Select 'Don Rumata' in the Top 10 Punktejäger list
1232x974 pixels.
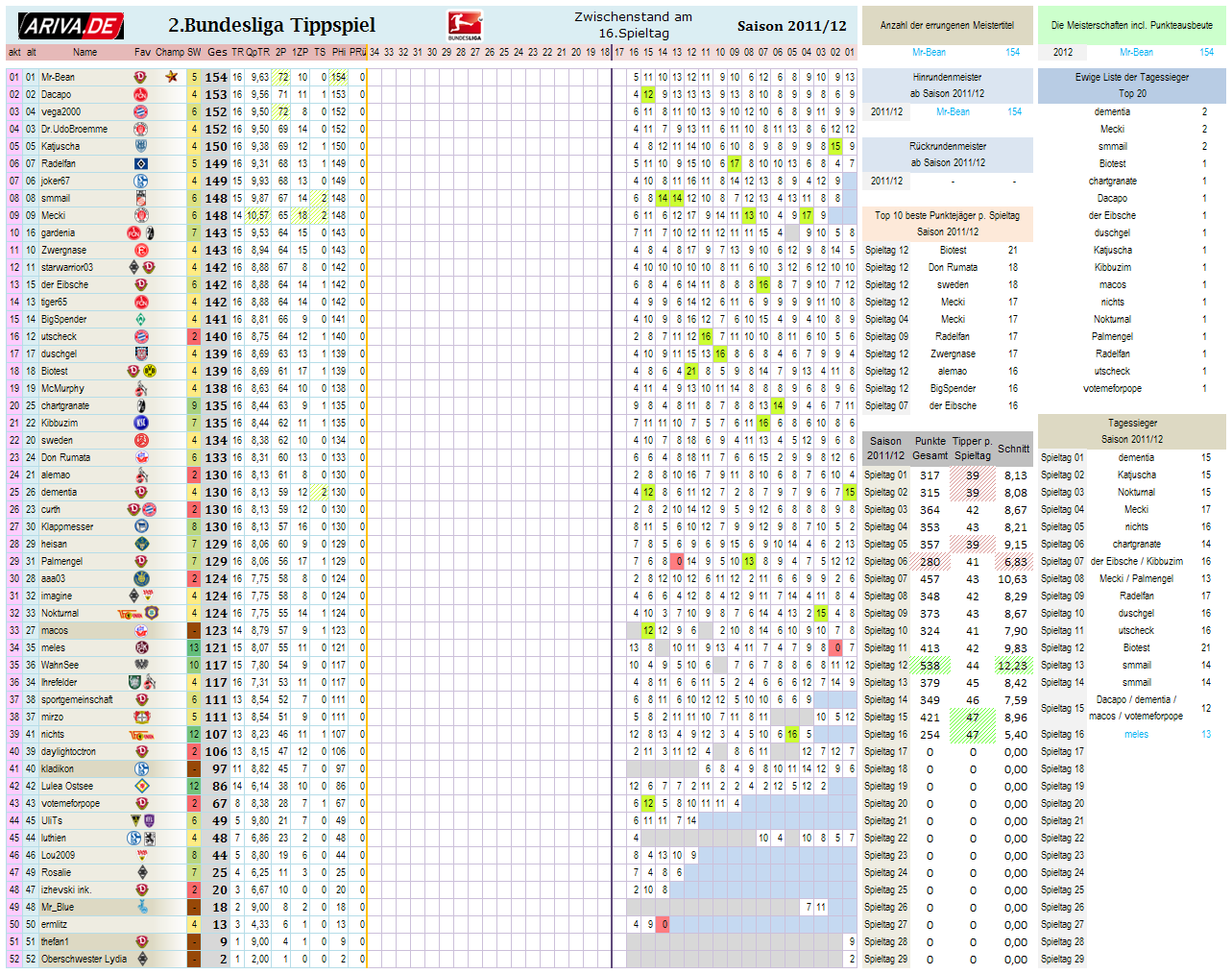click(953, 267)
